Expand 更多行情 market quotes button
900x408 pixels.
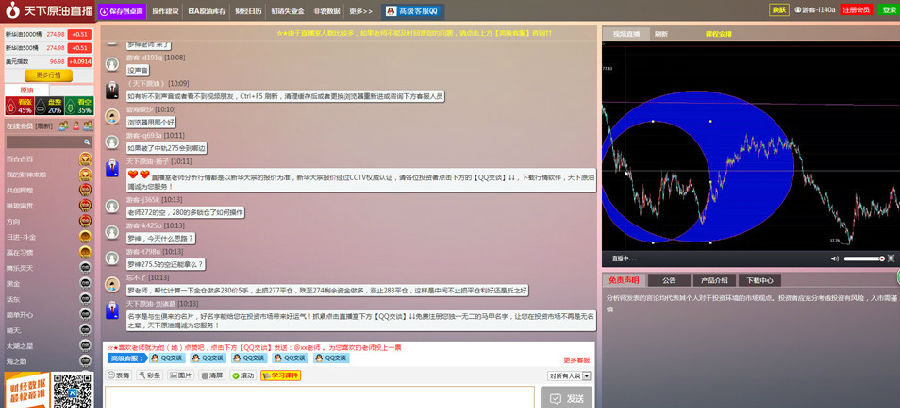click(48, 75)
